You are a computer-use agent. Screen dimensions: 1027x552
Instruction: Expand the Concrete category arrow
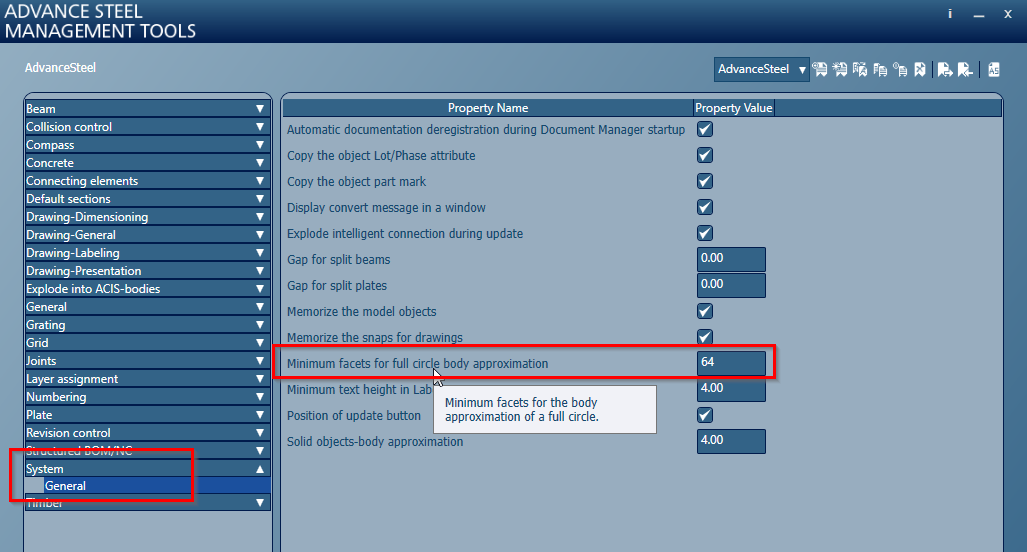point(260,163)
